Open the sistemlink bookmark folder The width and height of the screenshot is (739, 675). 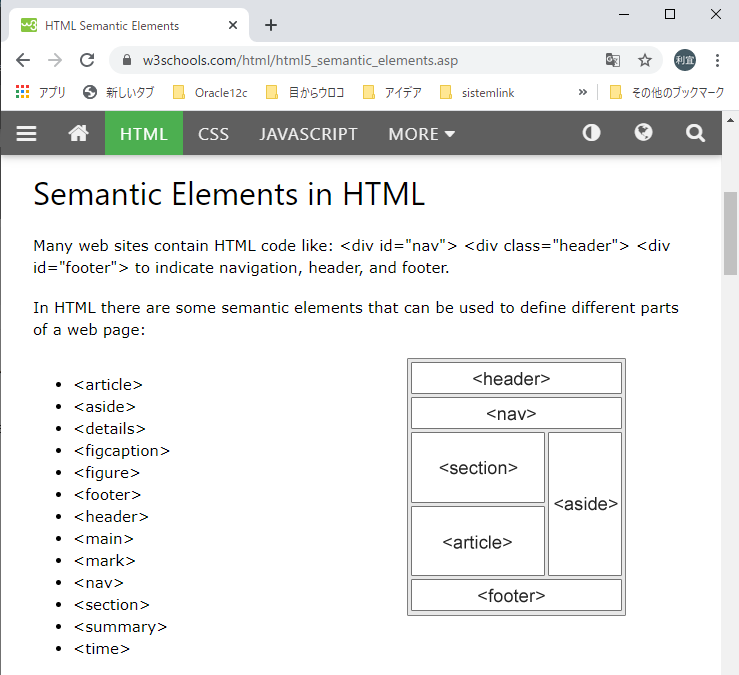click(477, 92)
